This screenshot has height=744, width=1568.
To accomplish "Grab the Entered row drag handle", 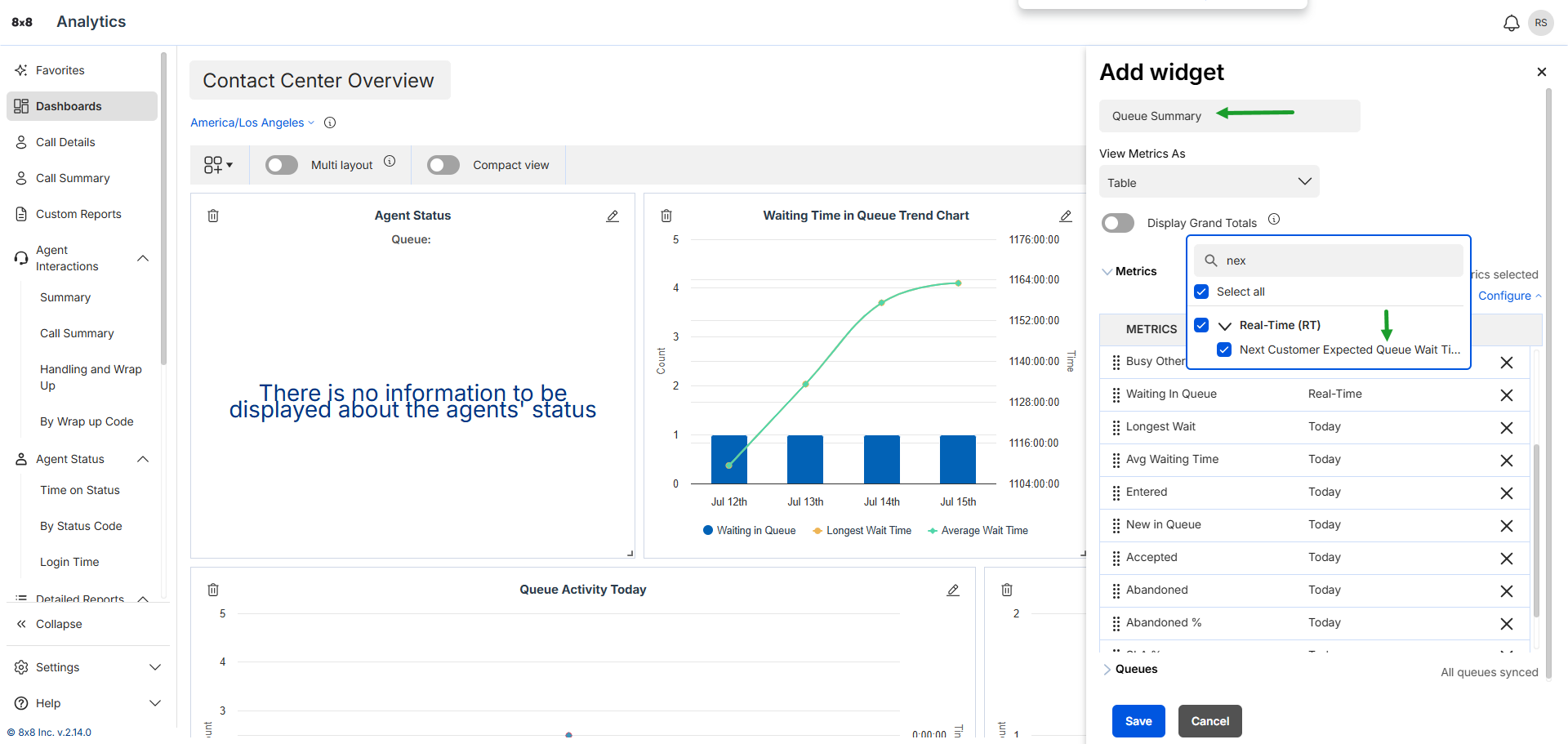I will 1116,492.
